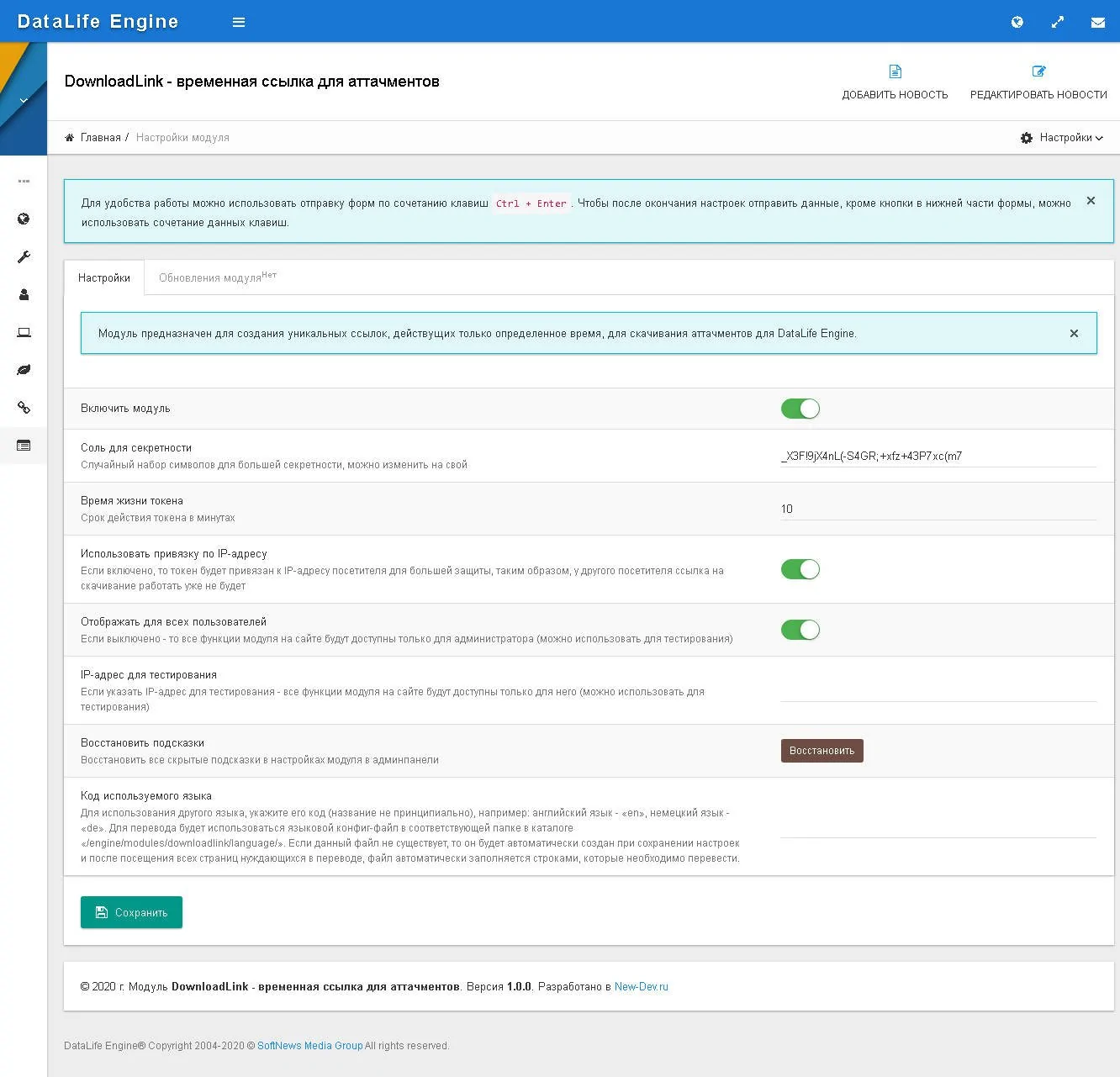1120x1077 pixels.
Task: Click the Добавить новость document icon
Action: [895, 71]
